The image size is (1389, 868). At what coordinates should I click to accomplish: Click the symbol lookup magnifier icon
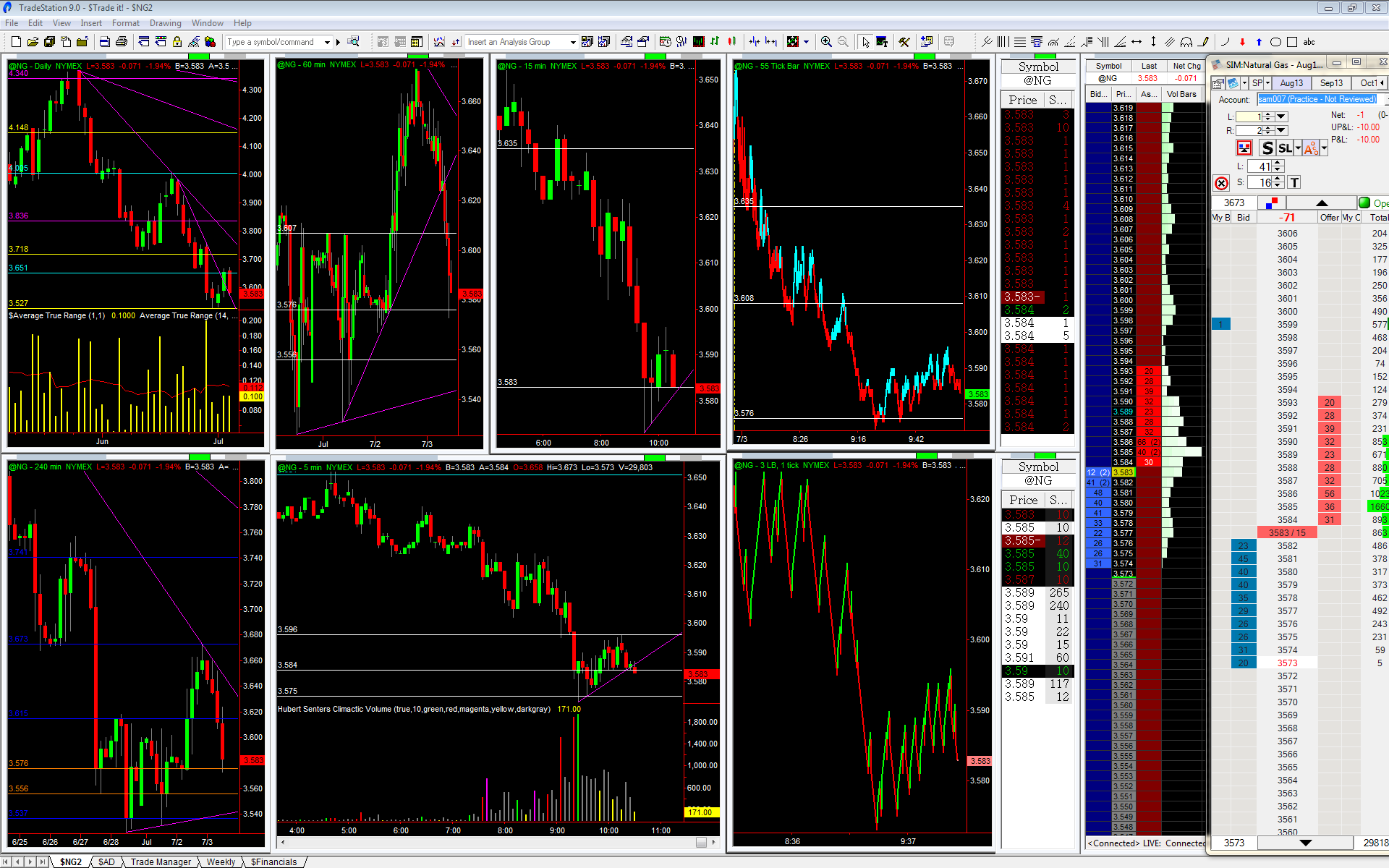point(353,42)
